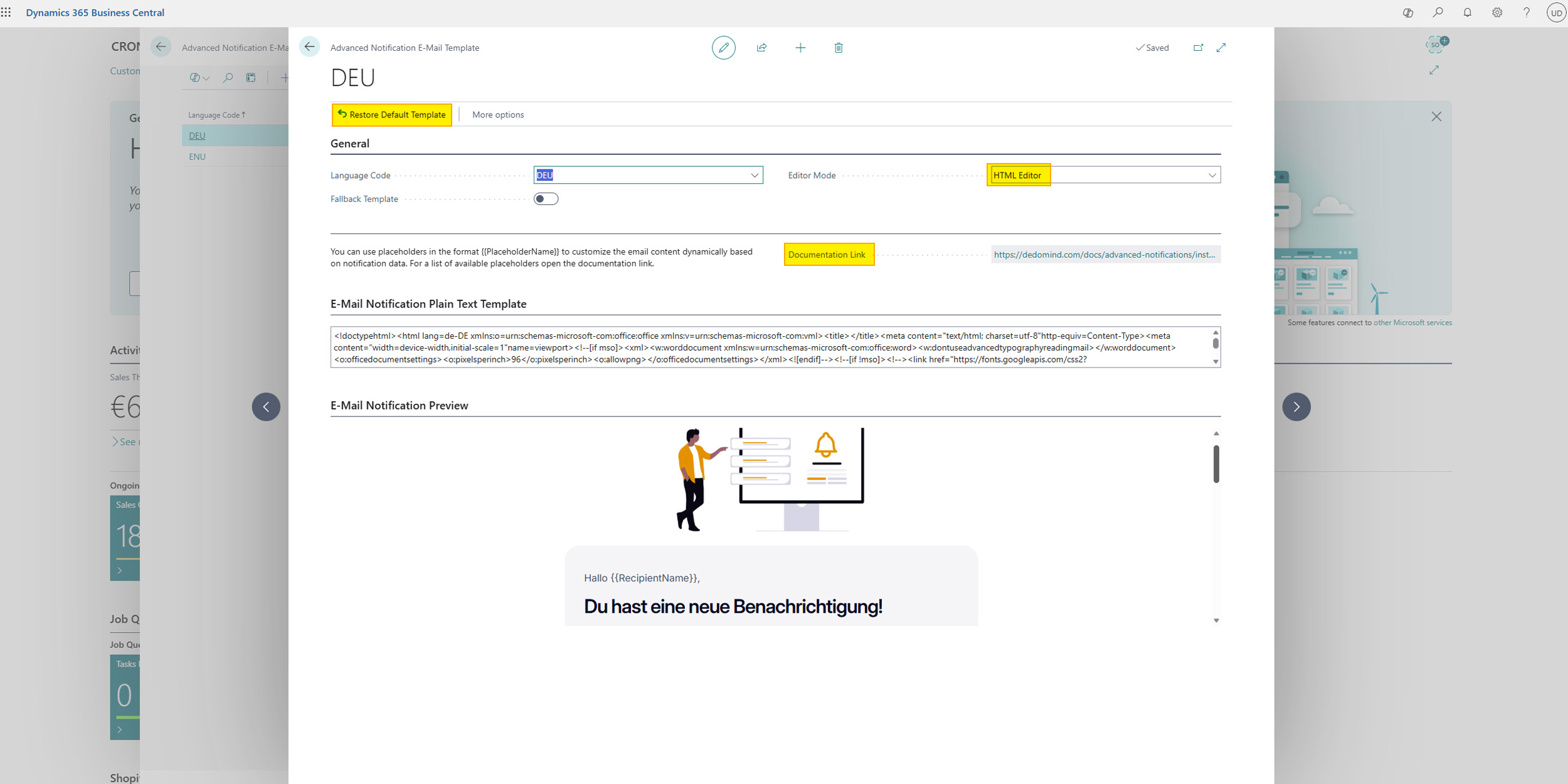The width and height of the screenshot is (1568, 784).
Task: Open the Language Code dropdown
Action: click(754, 175)
